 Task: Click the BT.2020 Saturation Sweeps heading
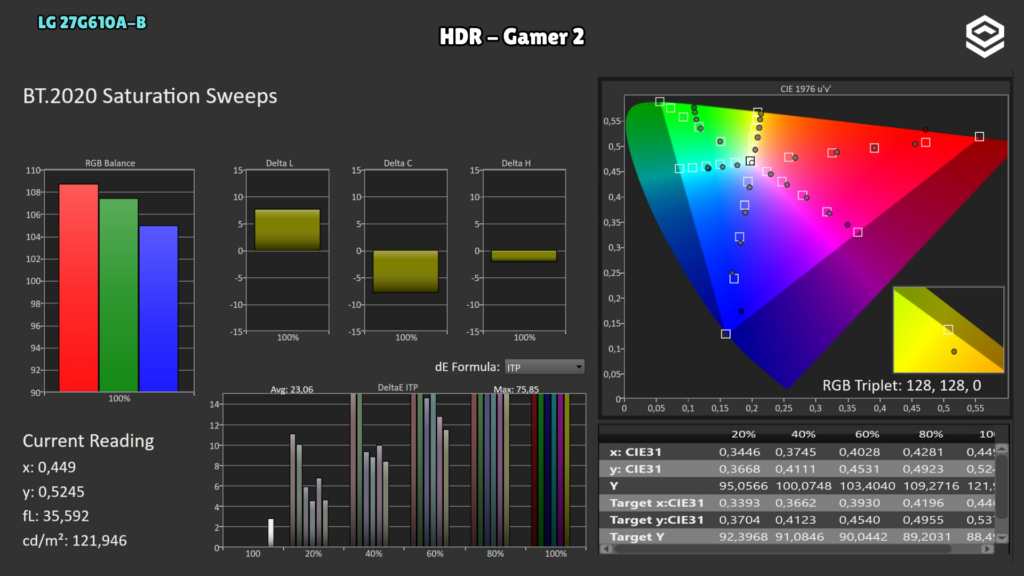coord(150,96)
